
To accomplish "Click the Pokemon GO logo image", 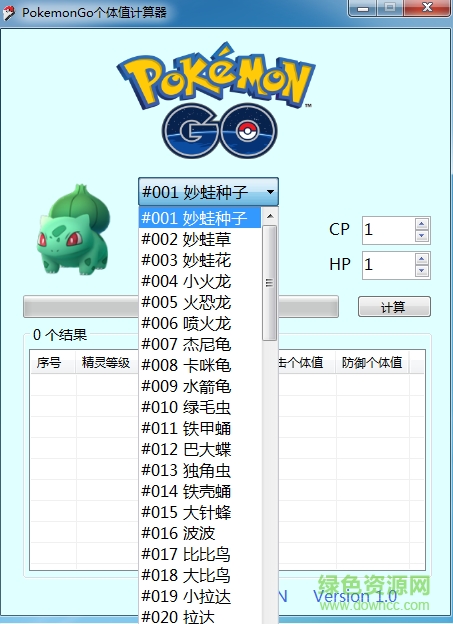I will (x=216, y=99).
